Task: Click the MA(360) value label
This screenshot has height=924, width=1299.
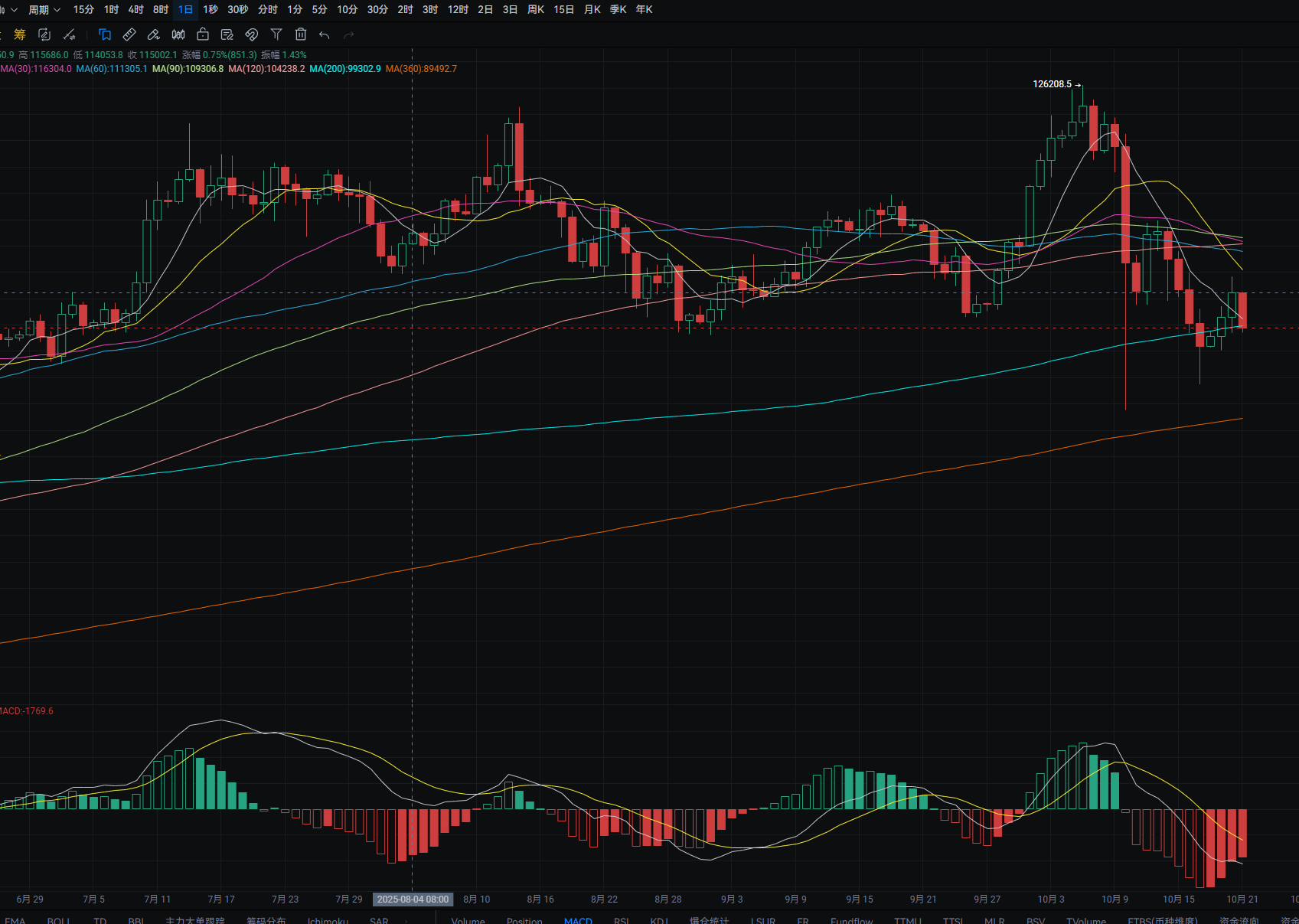Action: 421,69
